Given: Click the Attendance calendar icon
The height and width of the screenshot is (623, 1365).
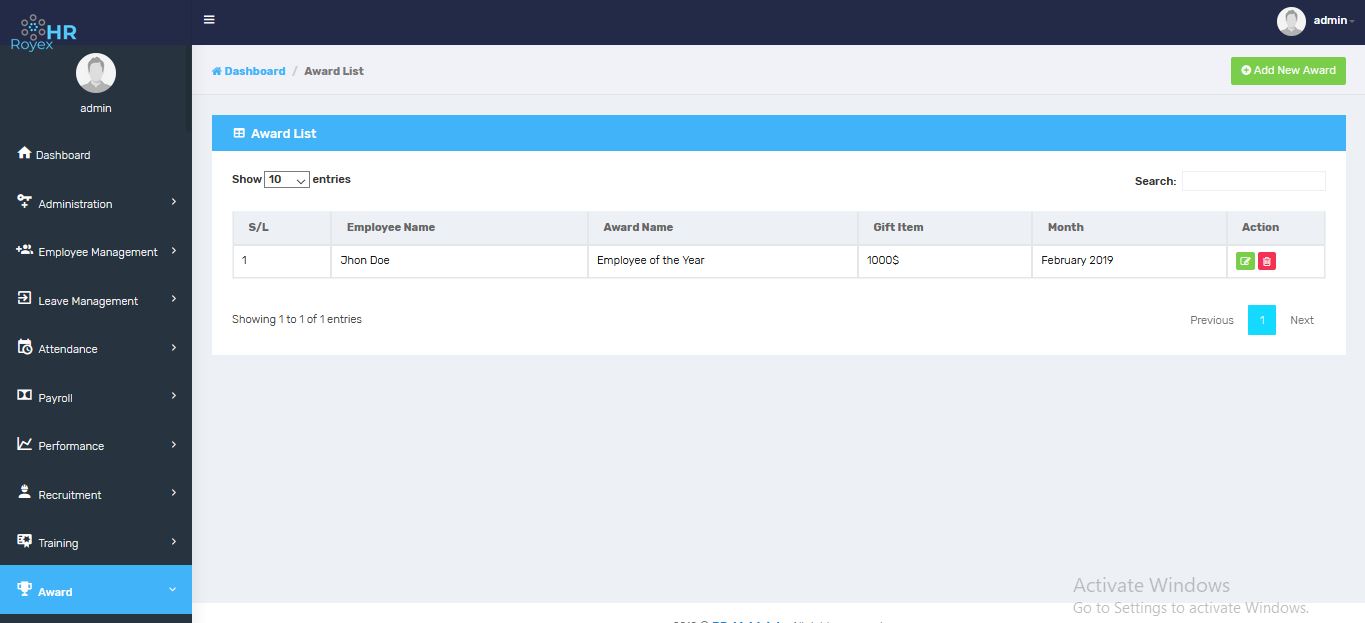Looking at the screenshot, I should [x=25, y=347].
